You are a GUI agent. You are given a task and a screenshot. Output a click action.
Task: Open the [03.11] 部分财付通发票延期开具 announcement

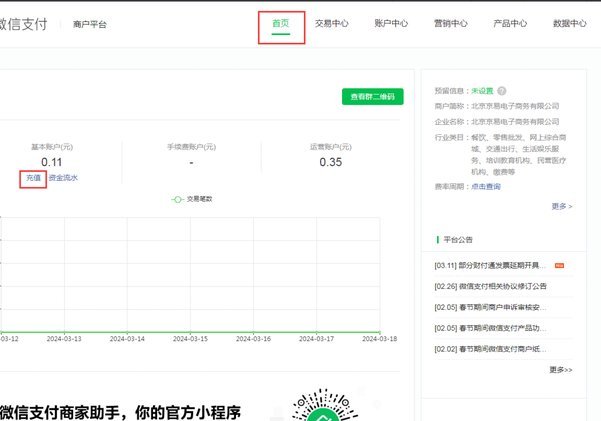coord(490,265)
